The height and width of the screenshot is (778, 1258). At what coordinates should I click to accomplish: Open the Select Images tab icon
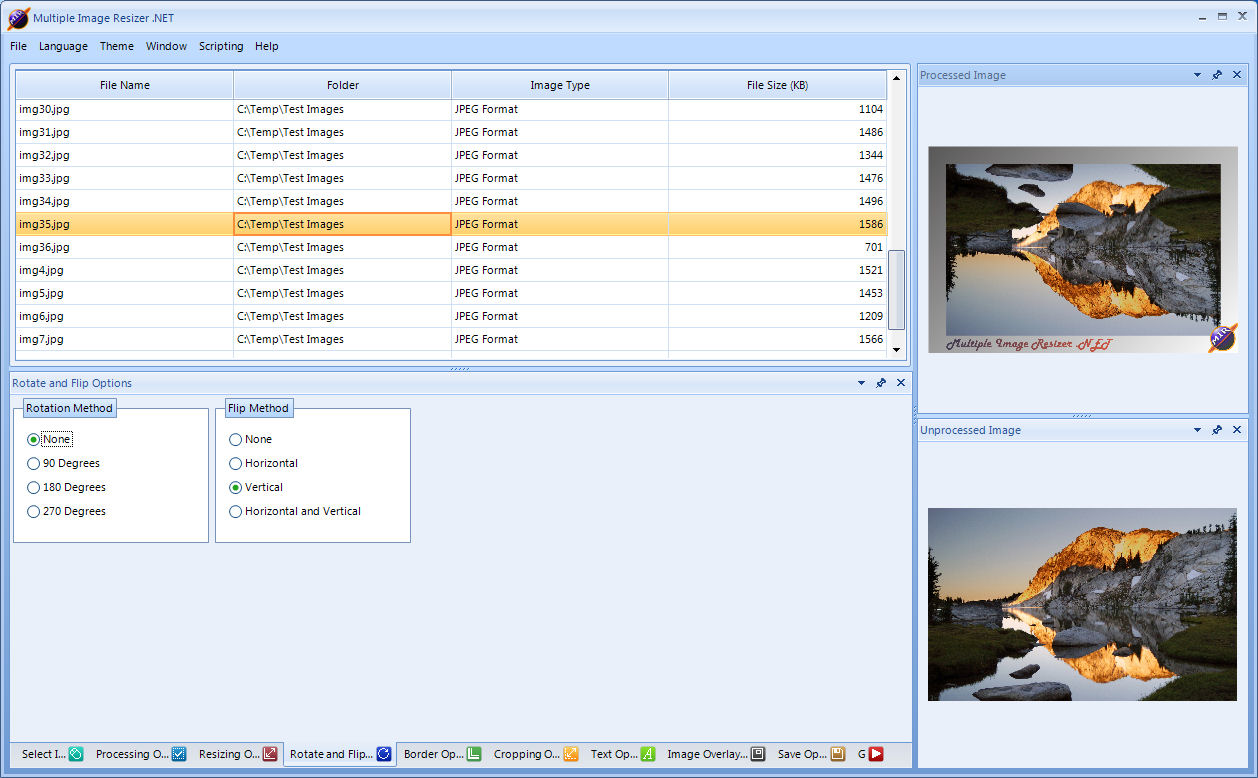pyautogui.click(x=76, y=754)
